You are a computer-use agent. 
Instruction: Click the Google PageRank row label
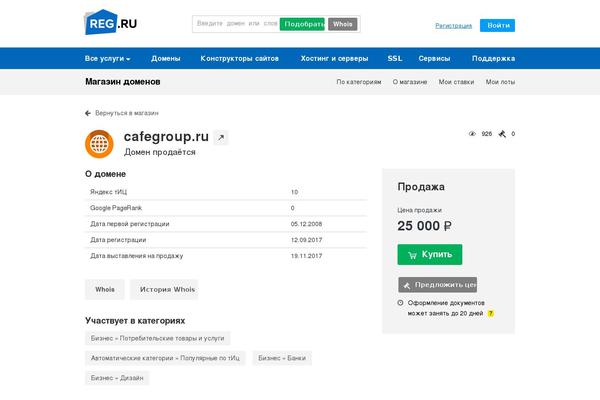click(x=116, y=208)
